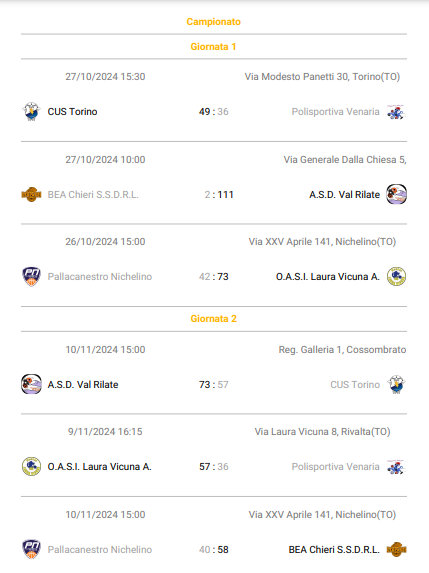This screenshot has height=573, width=429.
Task: Click A.S.D. Val Rilate logo in Giornata 1
Action: pyautogui.click(x=396, y=194)
